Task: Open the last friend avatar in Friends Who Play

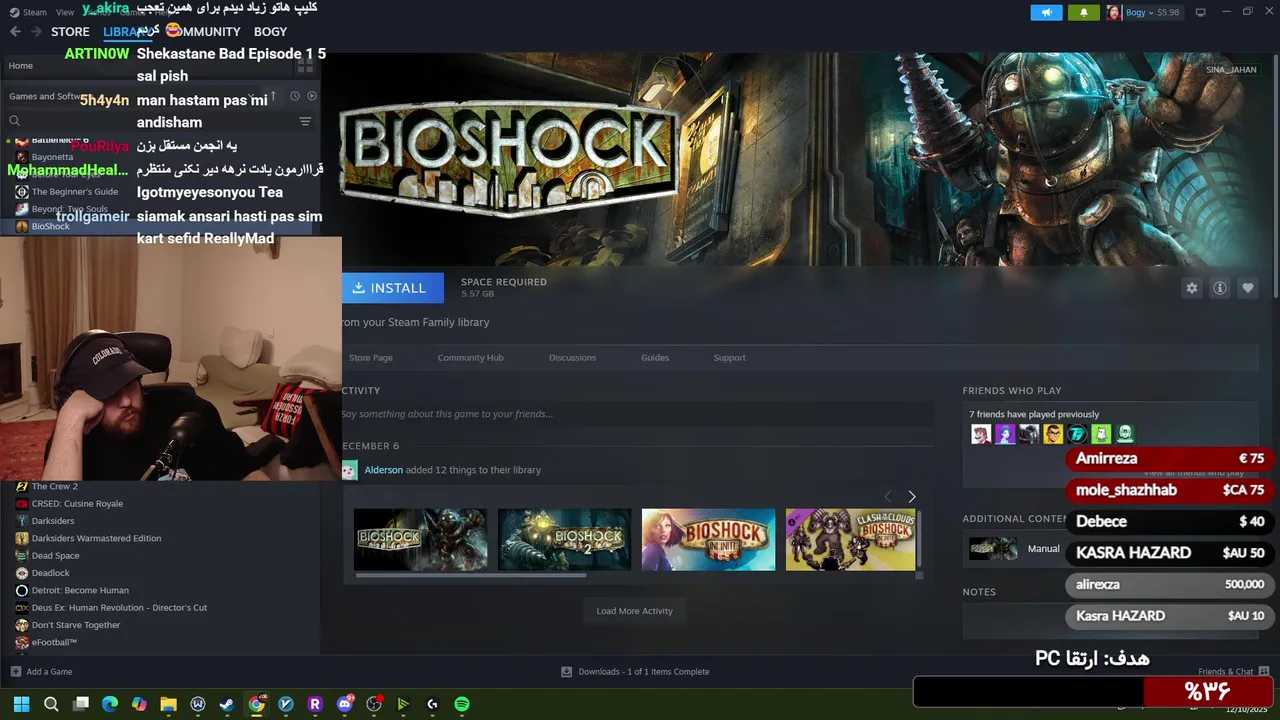Action: pyautogui.click(x=1125, y=434)
